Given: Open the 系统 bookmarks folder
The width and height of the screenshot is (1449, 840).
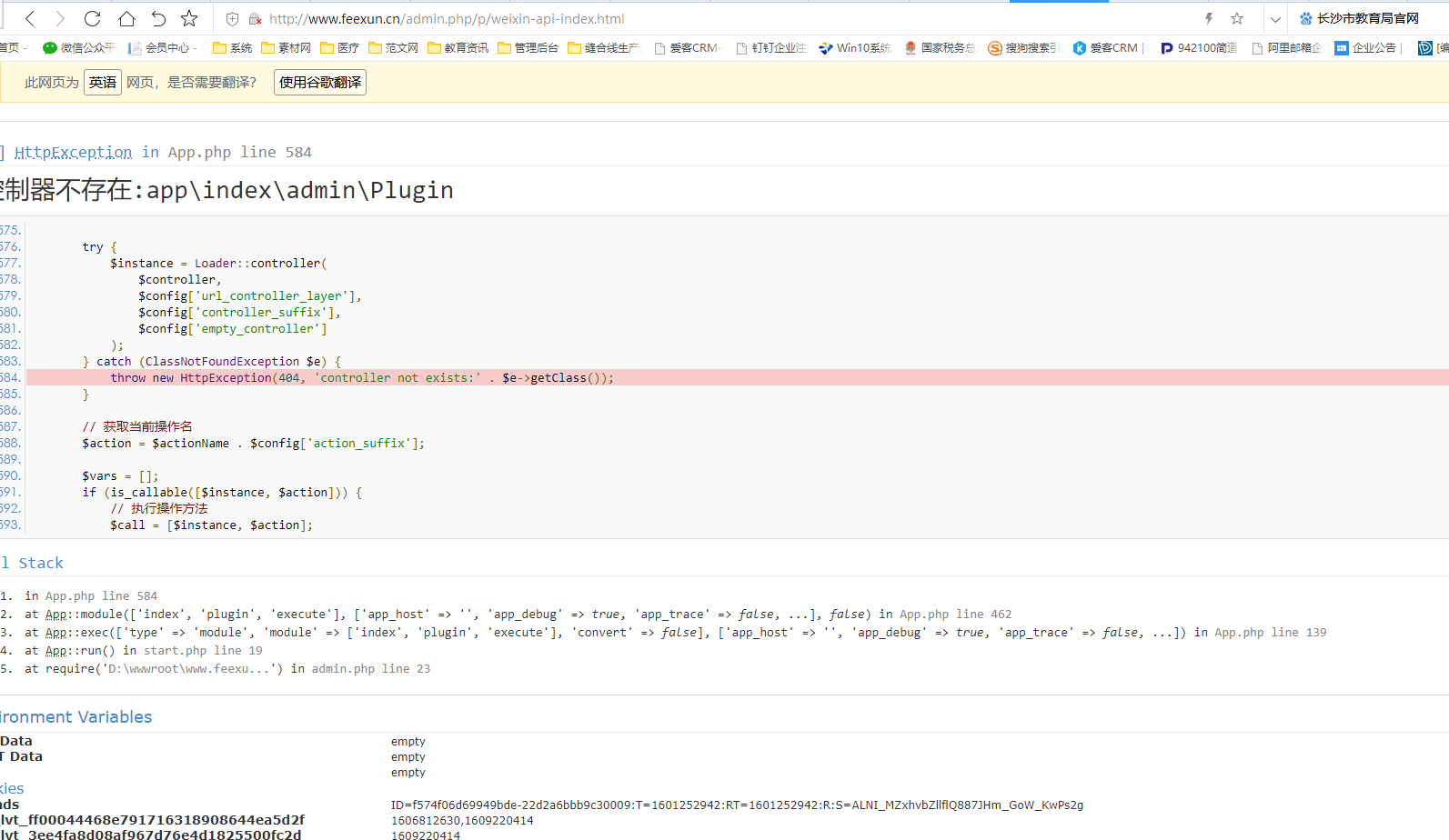Looking at the screenshot, I should (233, 48).
